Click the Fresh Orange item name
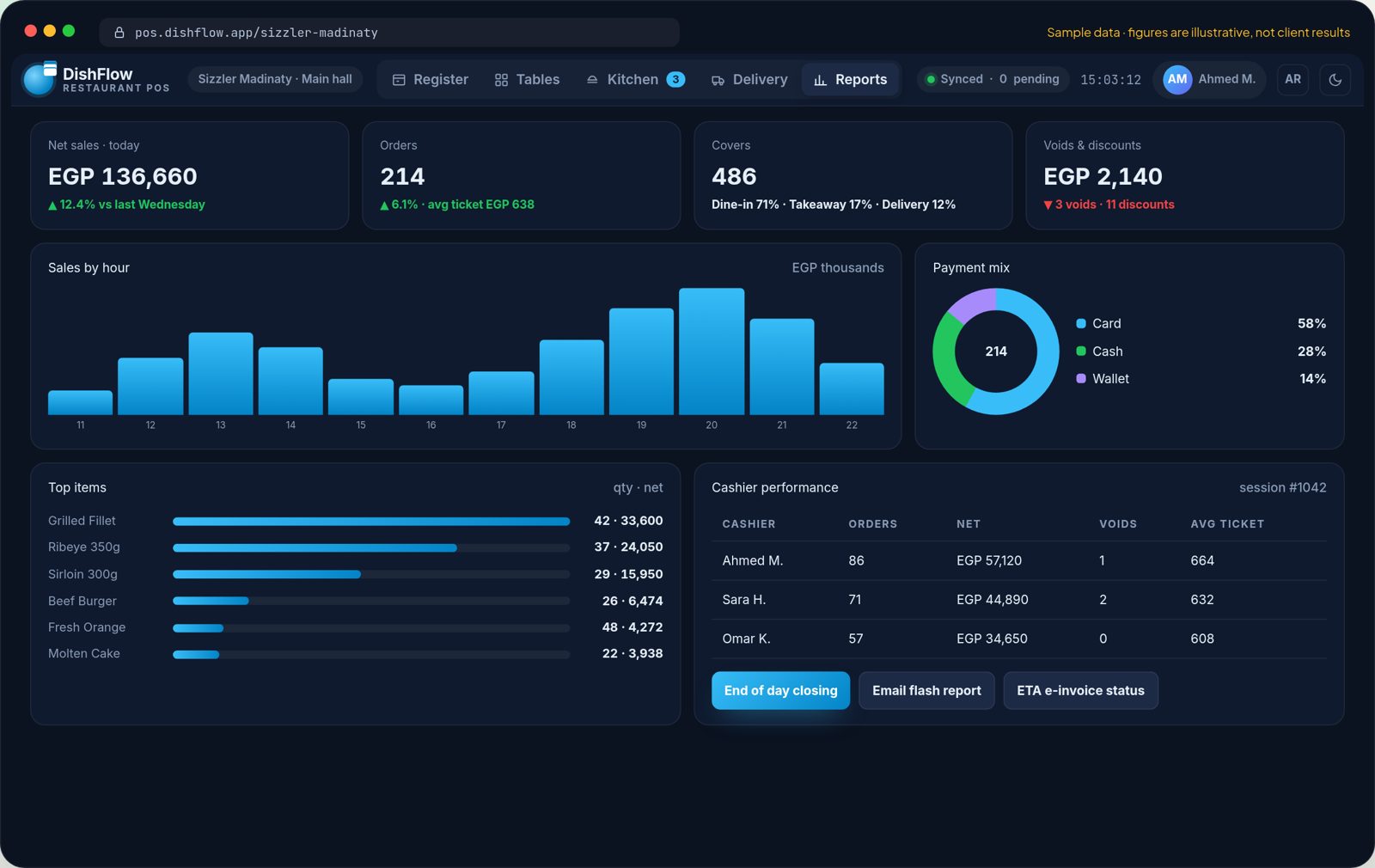Screen dimensions: 1375x868 [87, 627]
